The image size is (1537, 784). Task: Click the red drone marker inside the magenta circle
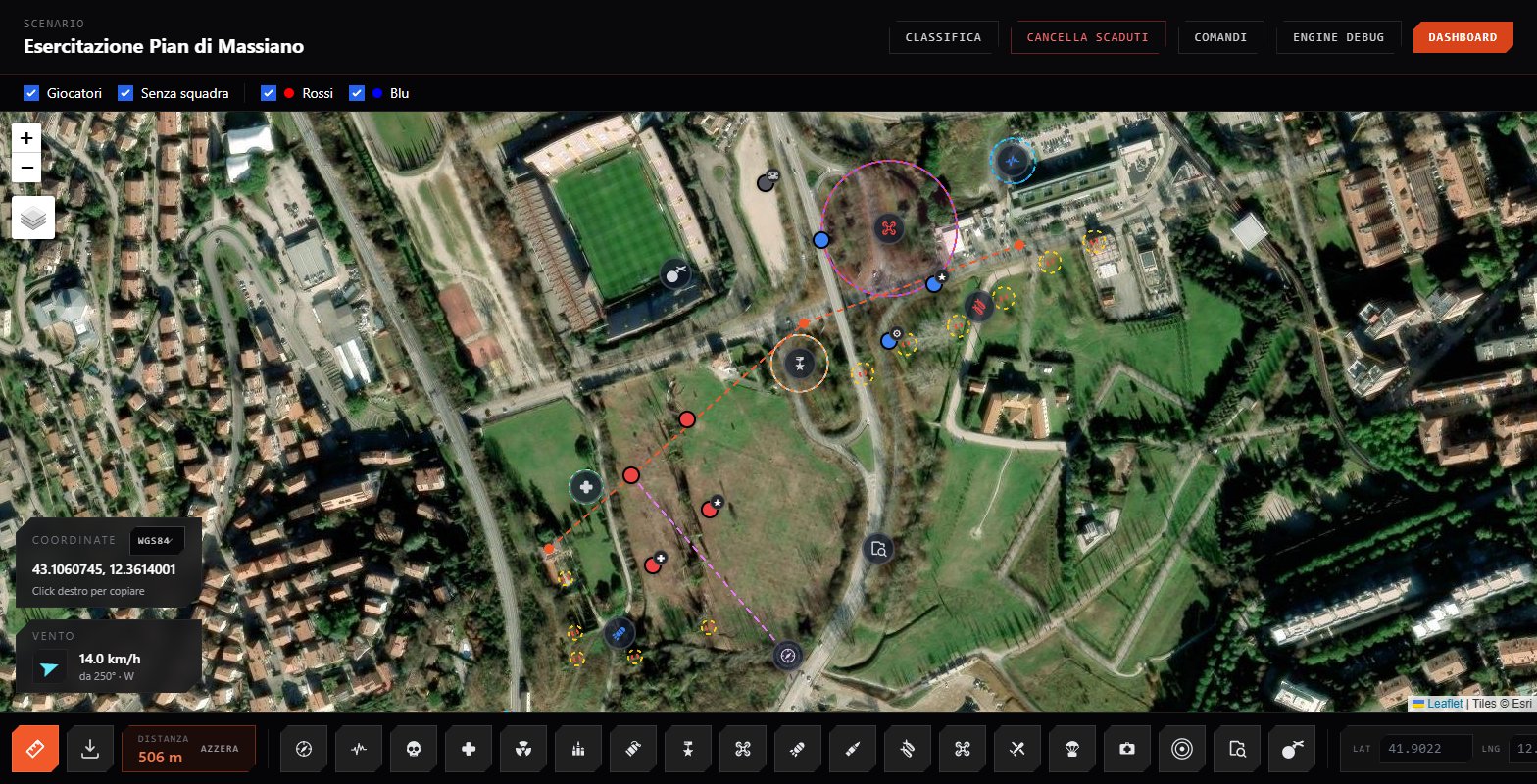(x=888, y=228)
